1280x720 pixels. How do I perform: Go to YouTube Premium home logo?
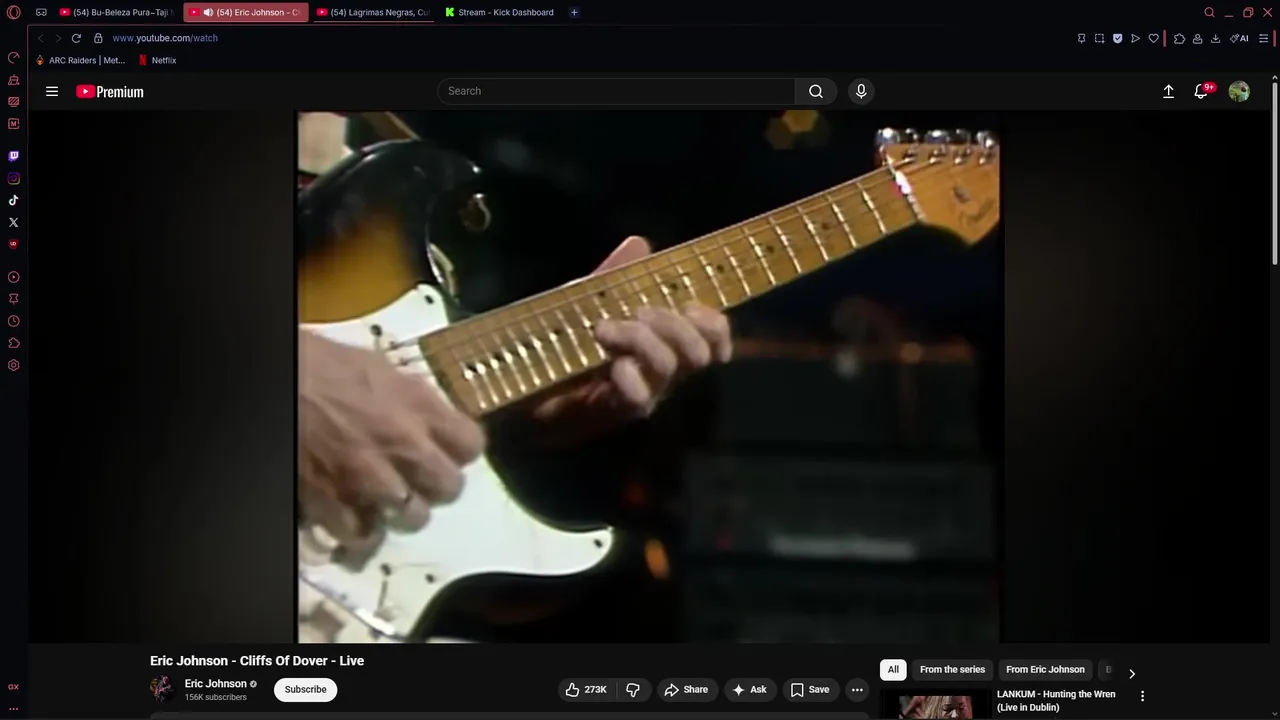(x=110, y=91)
